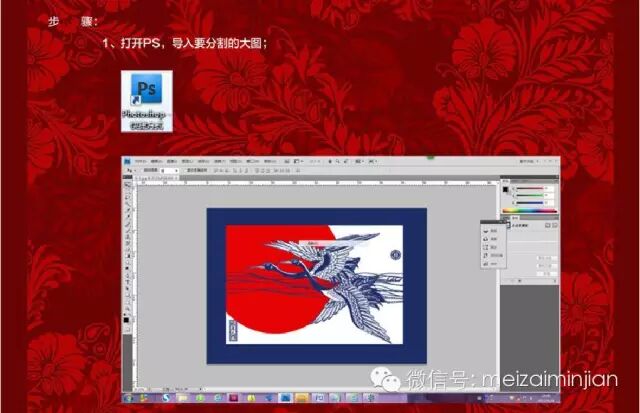The width and height of the screenshot is (640, 413).
Task: Pick a color from the spectrum ramp
Action: click(530, 211)
